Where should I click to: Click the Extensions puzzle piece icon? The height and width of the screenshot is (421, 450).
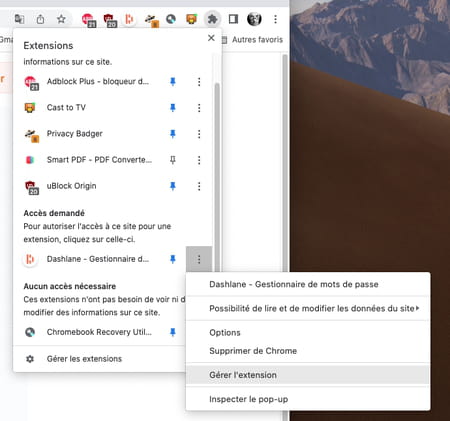click(x=212, y=19)
